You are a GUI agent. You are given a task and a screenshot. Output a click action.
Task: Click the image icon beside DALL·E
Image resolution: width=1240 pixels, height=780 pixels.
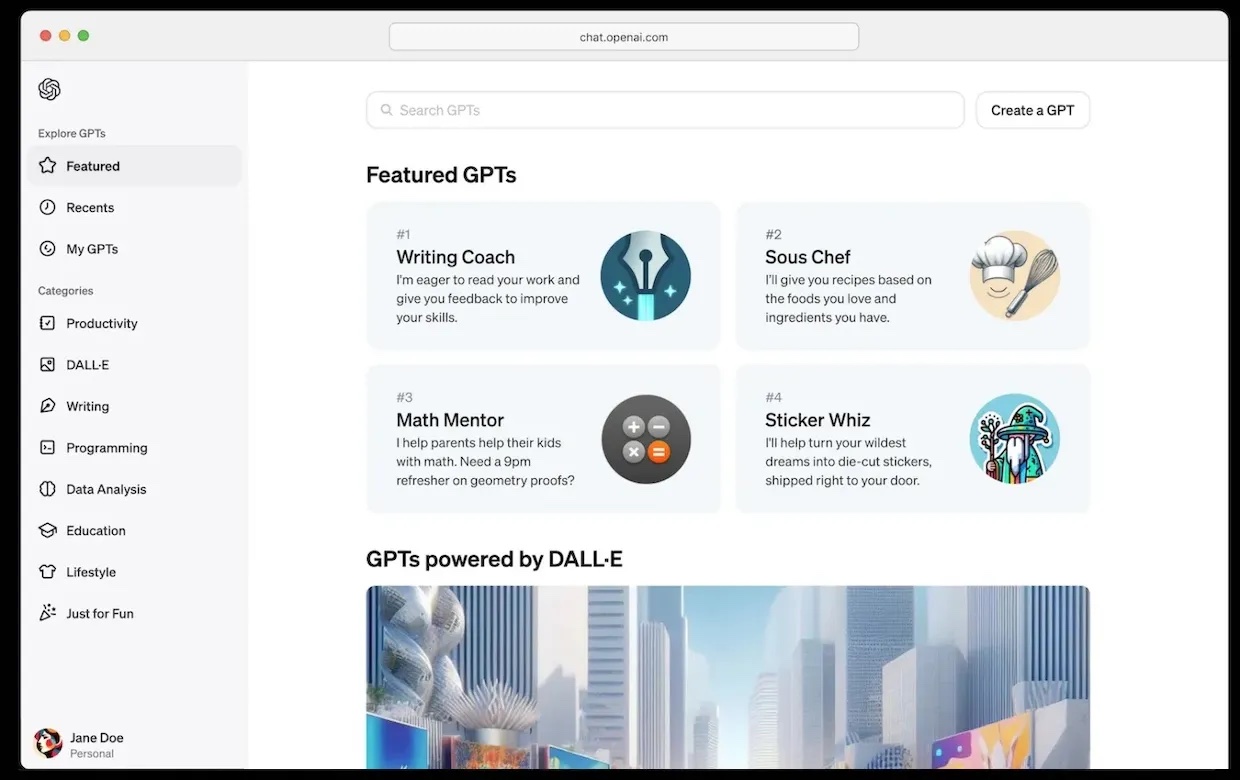click(47, 365)
